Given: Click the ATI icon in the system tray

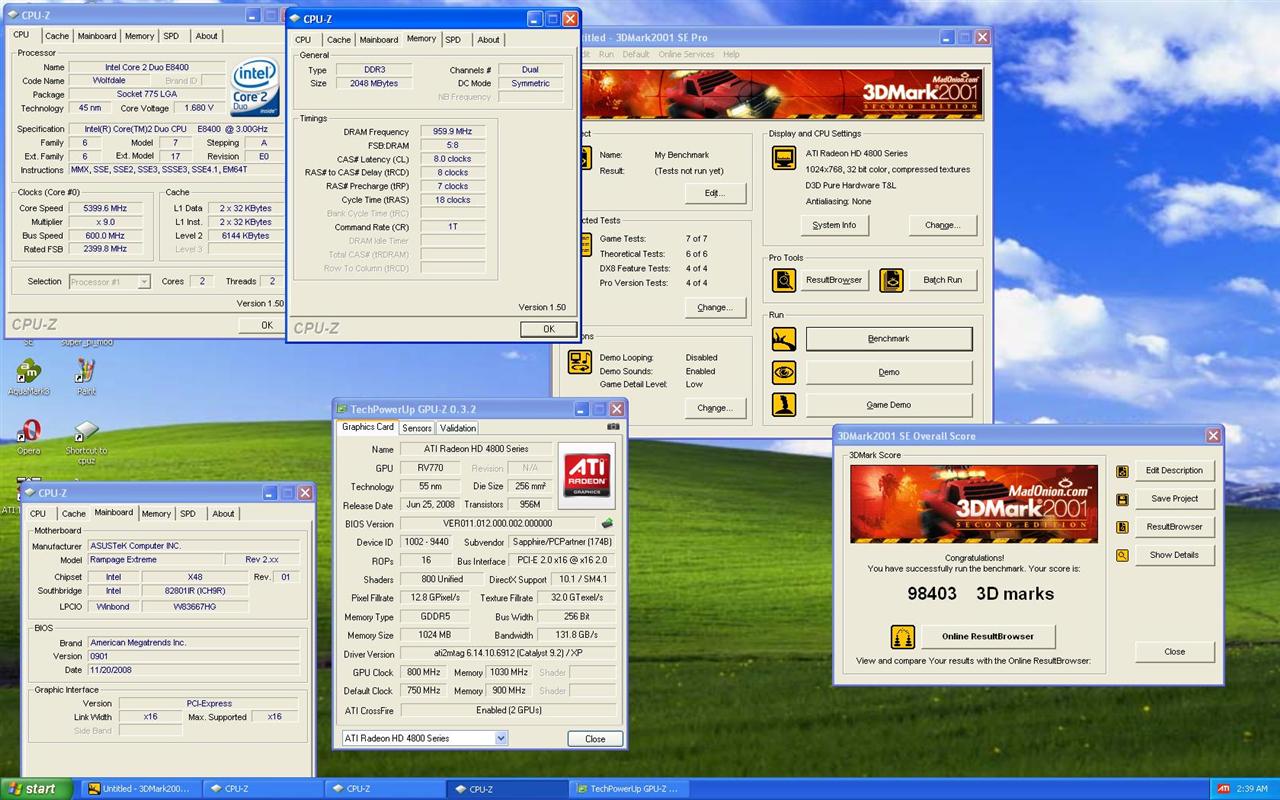Looking at the screenshot, I should coord(1223,789).
